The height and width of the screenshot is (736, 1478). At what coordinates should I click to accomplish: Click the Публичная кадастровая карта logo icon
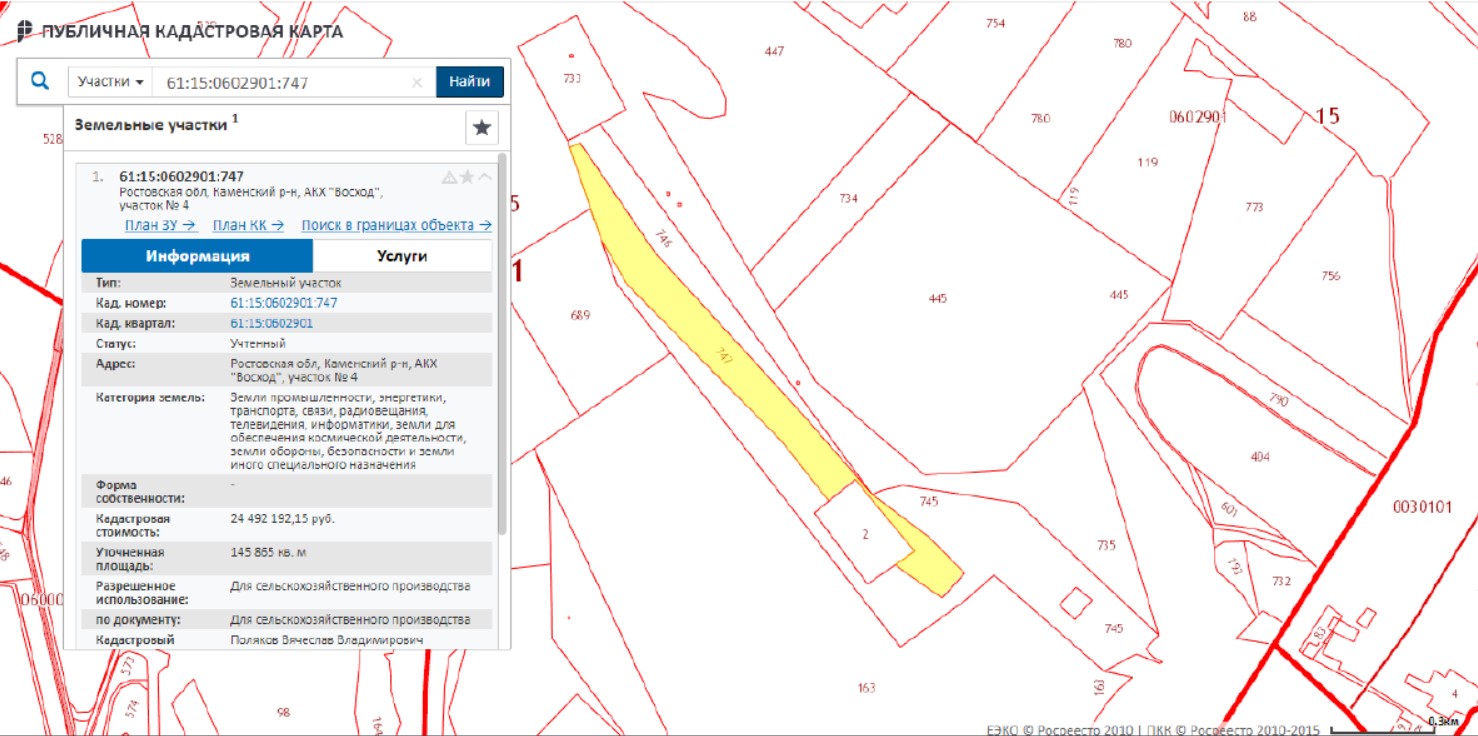click(x=25, y=31)
